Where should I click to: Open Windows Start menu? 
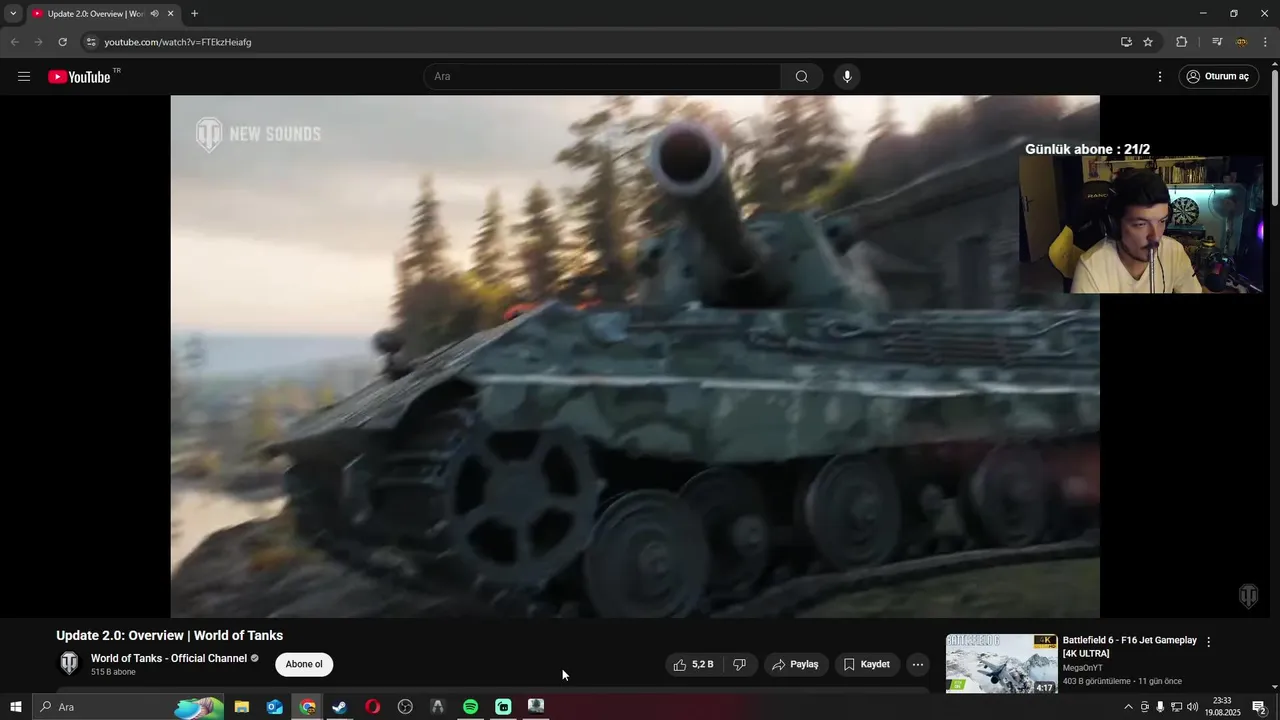tap(15, 707)
